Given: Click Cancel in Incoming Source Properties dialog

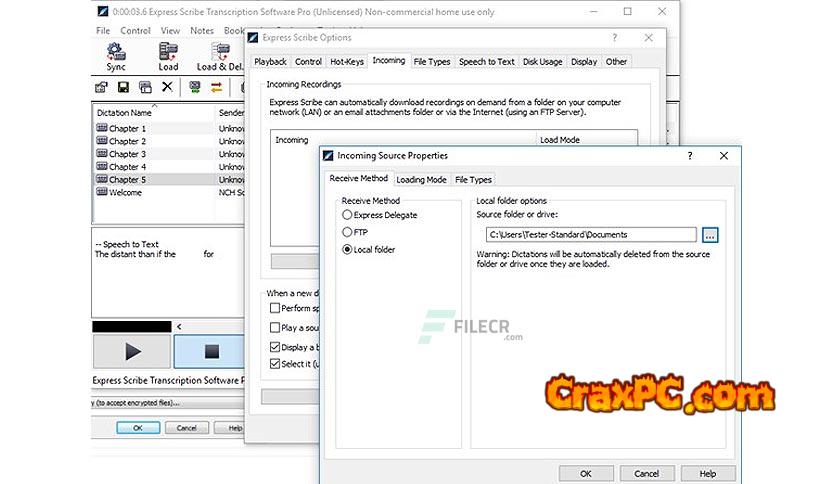Looking at the screenshot, I should tap(646, 473).
